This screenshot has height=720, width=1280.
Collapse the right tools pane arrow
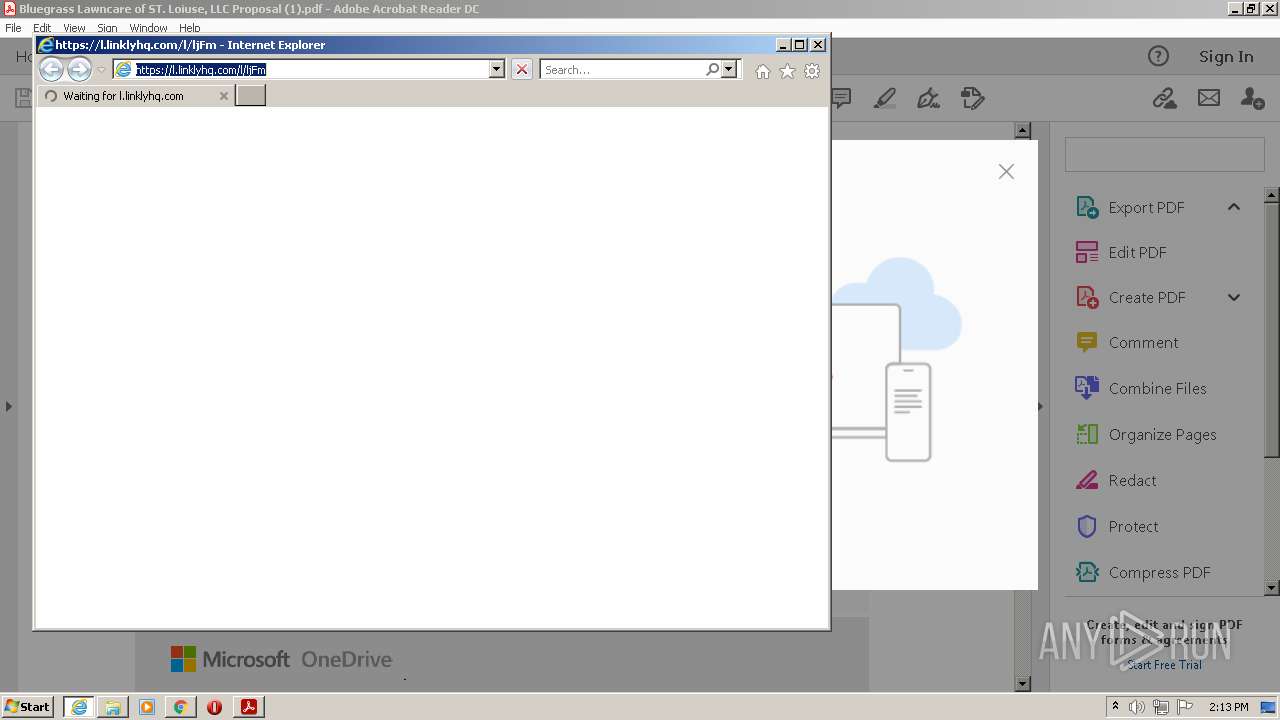[x=1040, y=406]
